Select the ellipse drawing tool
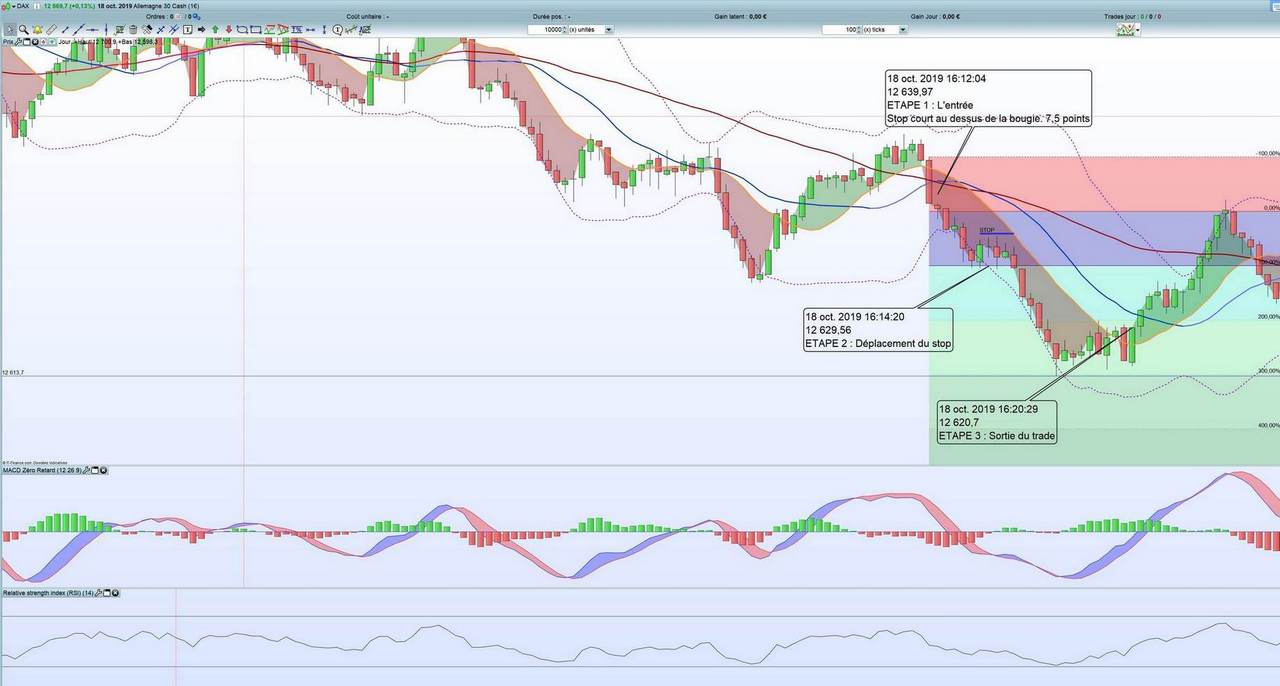 (242, 30)
